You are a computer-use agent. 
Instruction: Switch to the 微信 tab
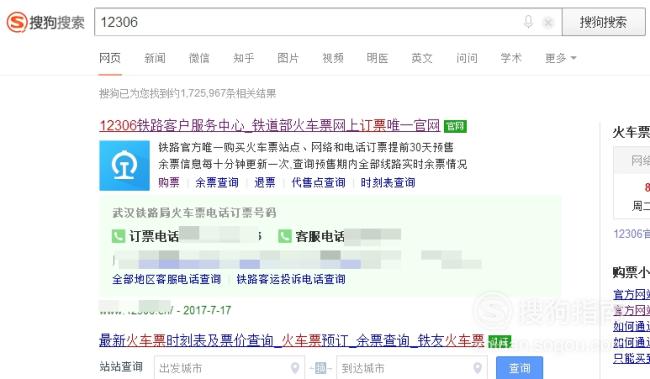coord(199,58)
